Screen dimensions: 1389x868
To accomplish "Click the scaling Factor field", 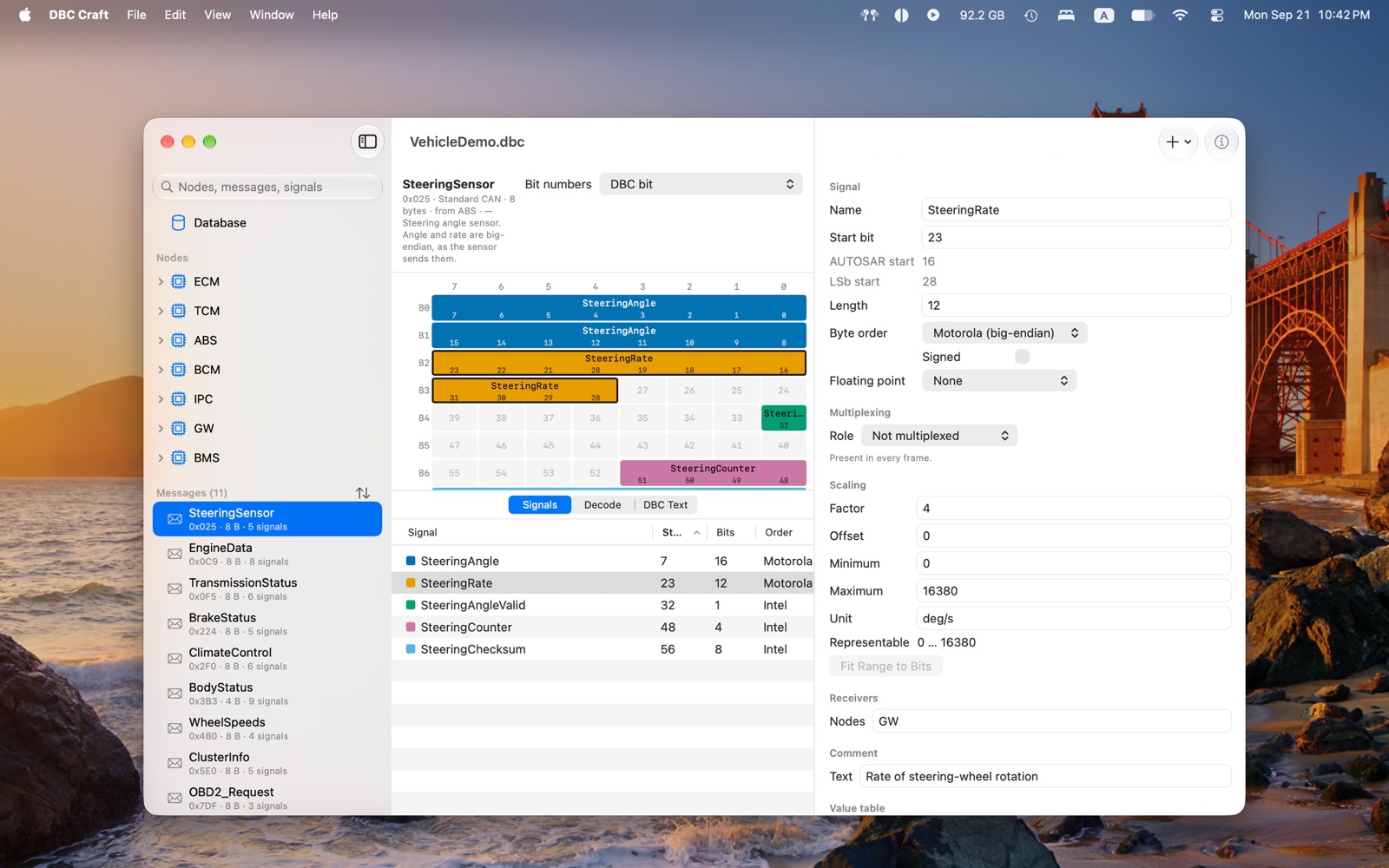I will click(x=1073, y=509).
